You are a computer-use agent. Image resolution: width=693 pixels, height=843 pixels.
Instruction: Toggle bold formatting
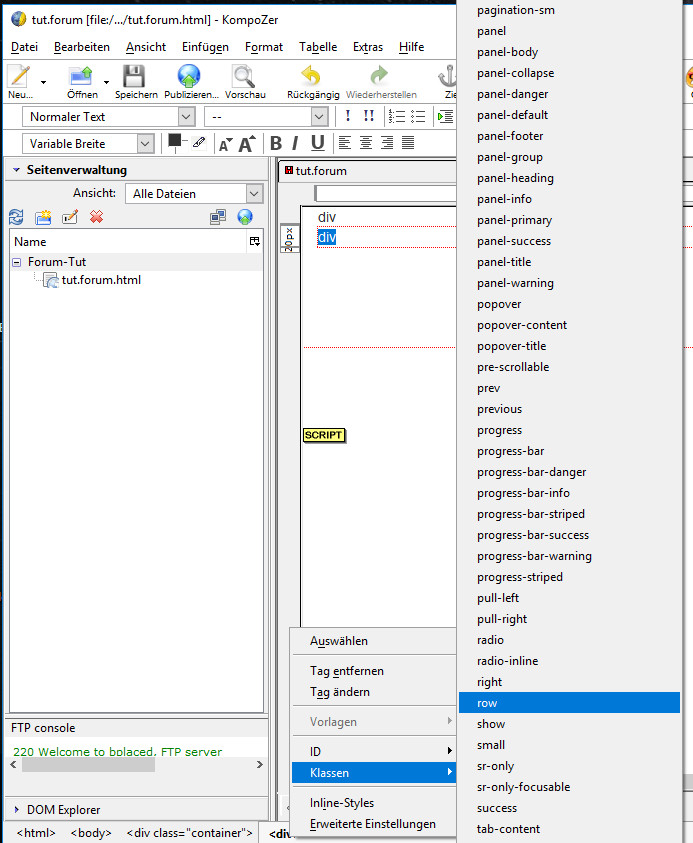click(x=276, y=143)
